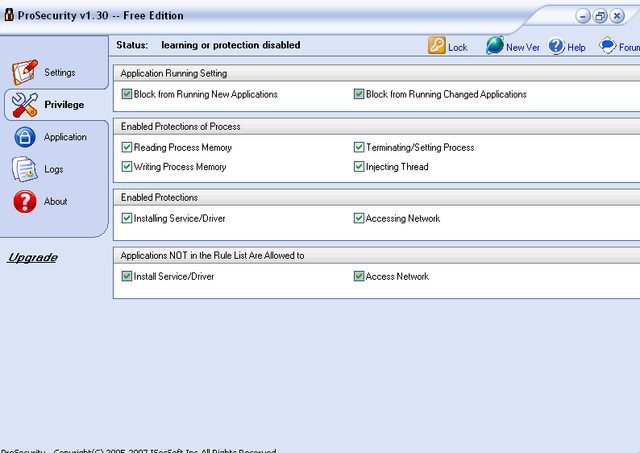Close the ProSecurity window
The image size is (640, 453).
[x=617, y=16]
